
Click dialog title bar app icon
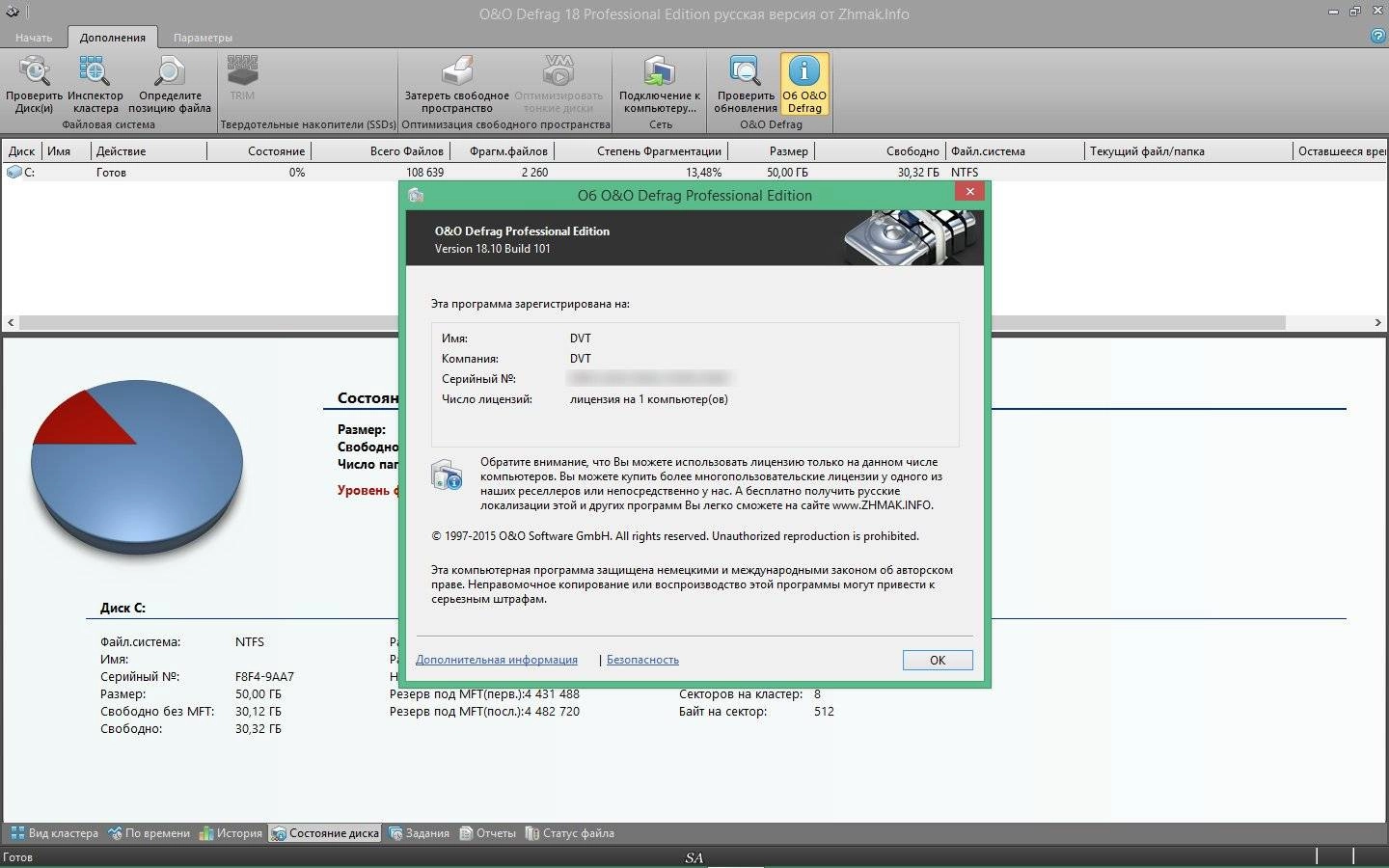click(x=416, y=195)
